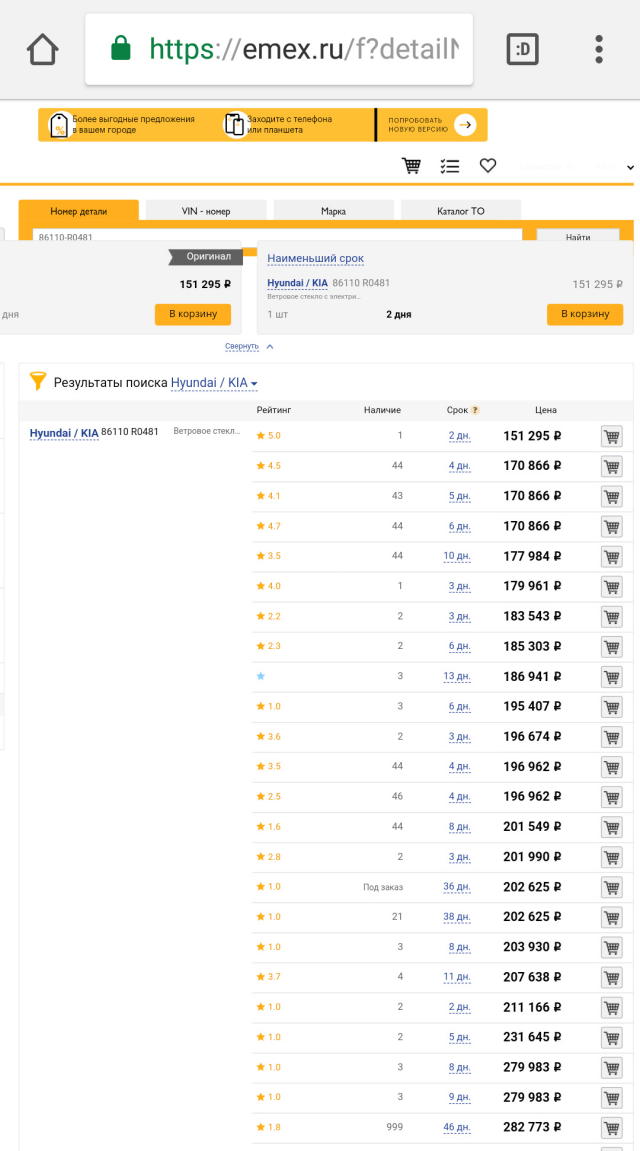Select the Номер детали tab
The image size is (640, 1151).
tap(79, 211)
